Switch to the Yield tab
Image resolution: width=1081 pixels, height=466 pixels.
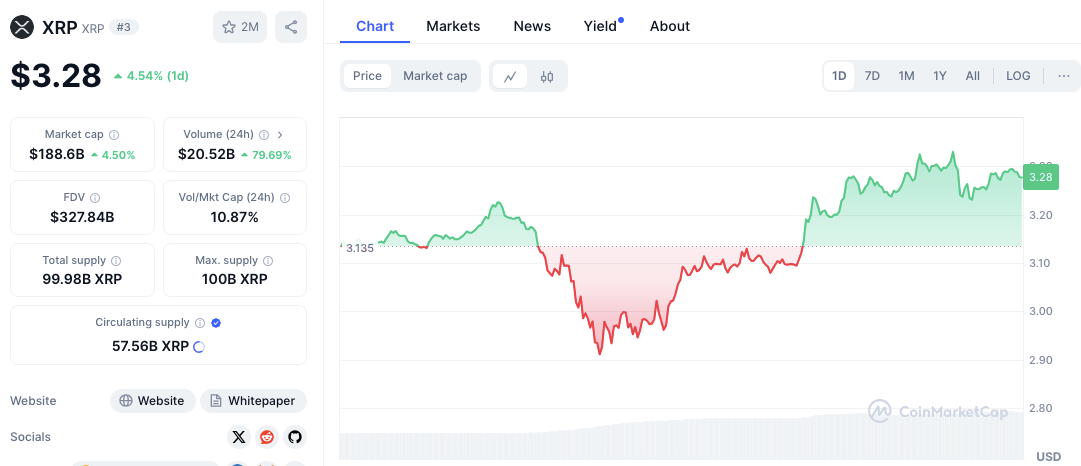tap(600, 26)
